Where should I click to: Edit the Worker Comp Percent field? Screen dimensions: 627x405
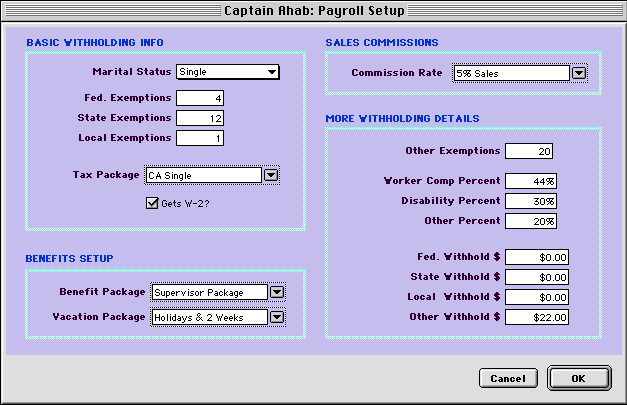point(531,181)
